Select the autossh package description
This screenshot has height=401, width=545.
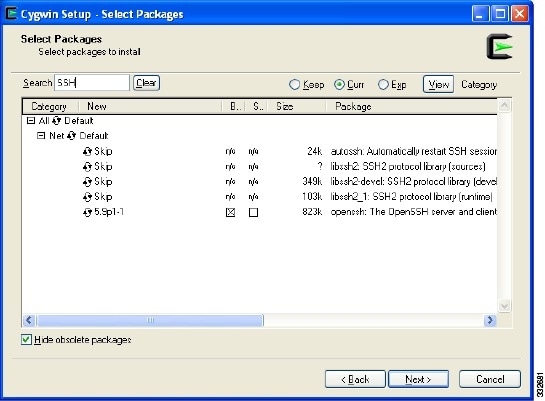413,151
